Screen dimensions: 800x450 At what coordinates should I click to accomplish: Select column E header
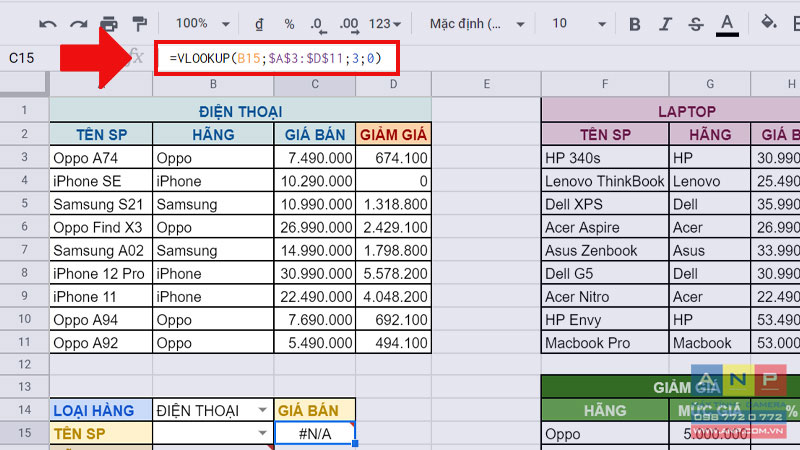(486, 84)
